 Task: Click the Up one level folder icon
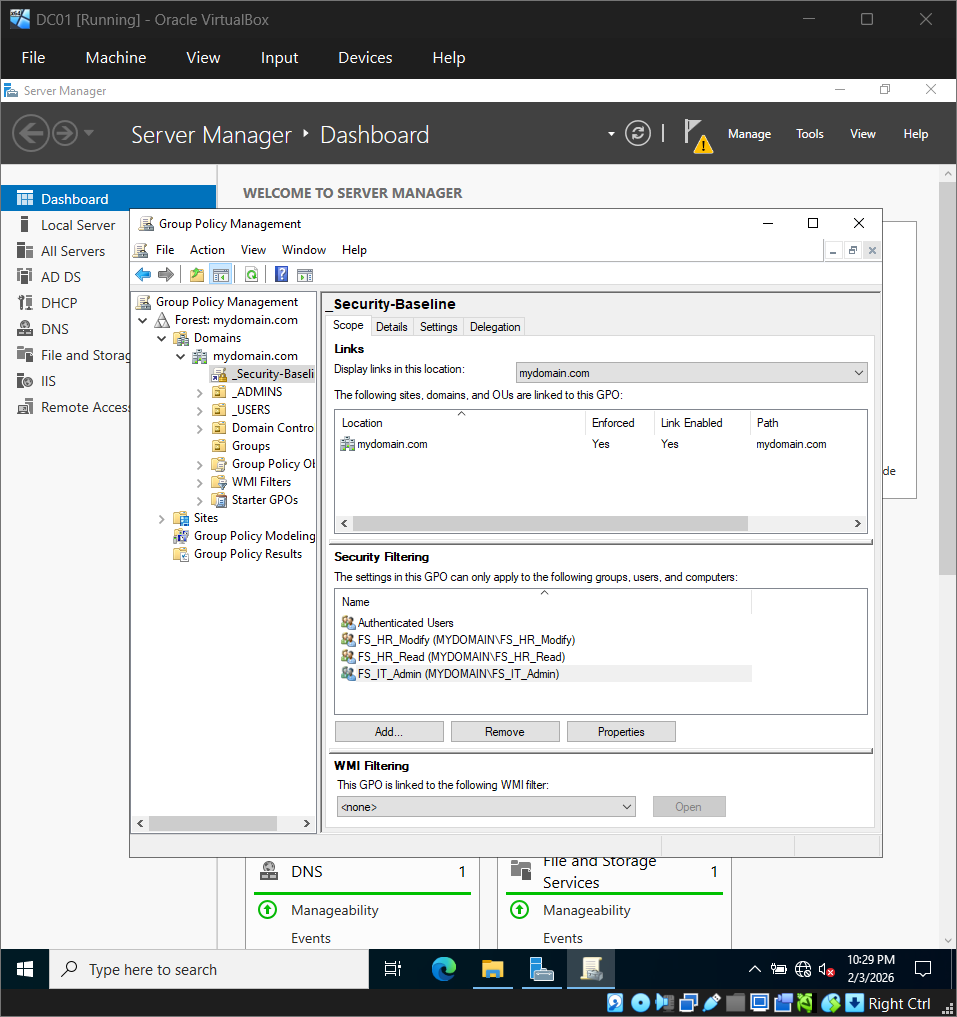(x=197, y=275)
